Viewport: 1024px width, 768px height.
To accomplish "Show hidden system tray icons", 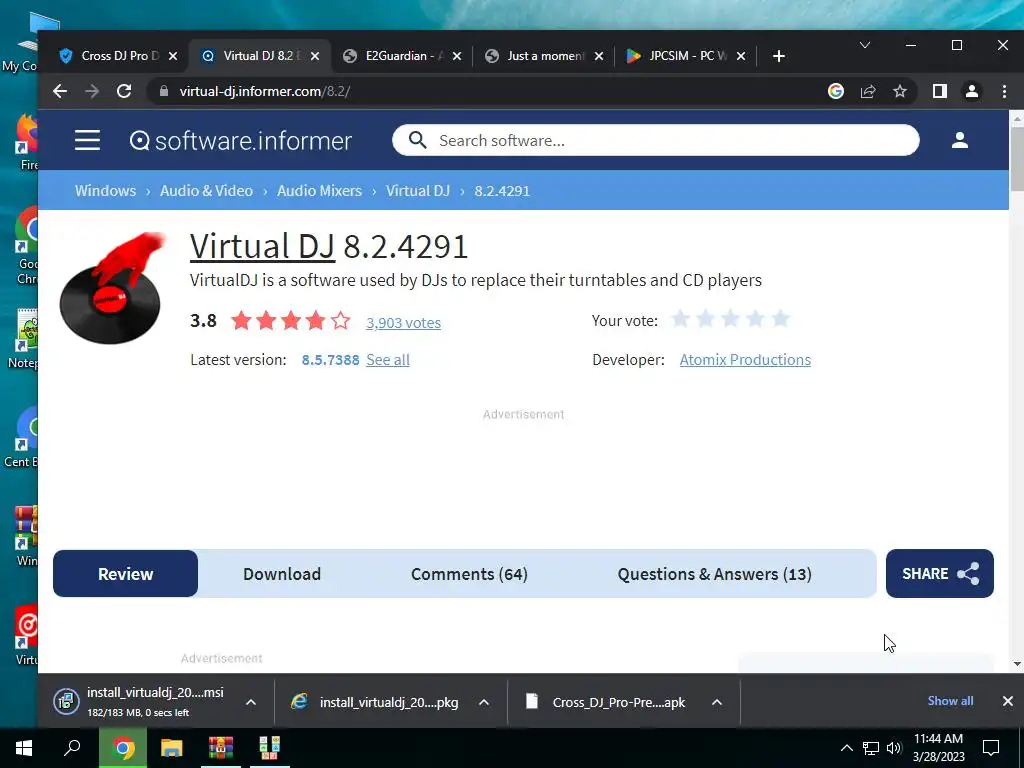I will tap(846, 748).
